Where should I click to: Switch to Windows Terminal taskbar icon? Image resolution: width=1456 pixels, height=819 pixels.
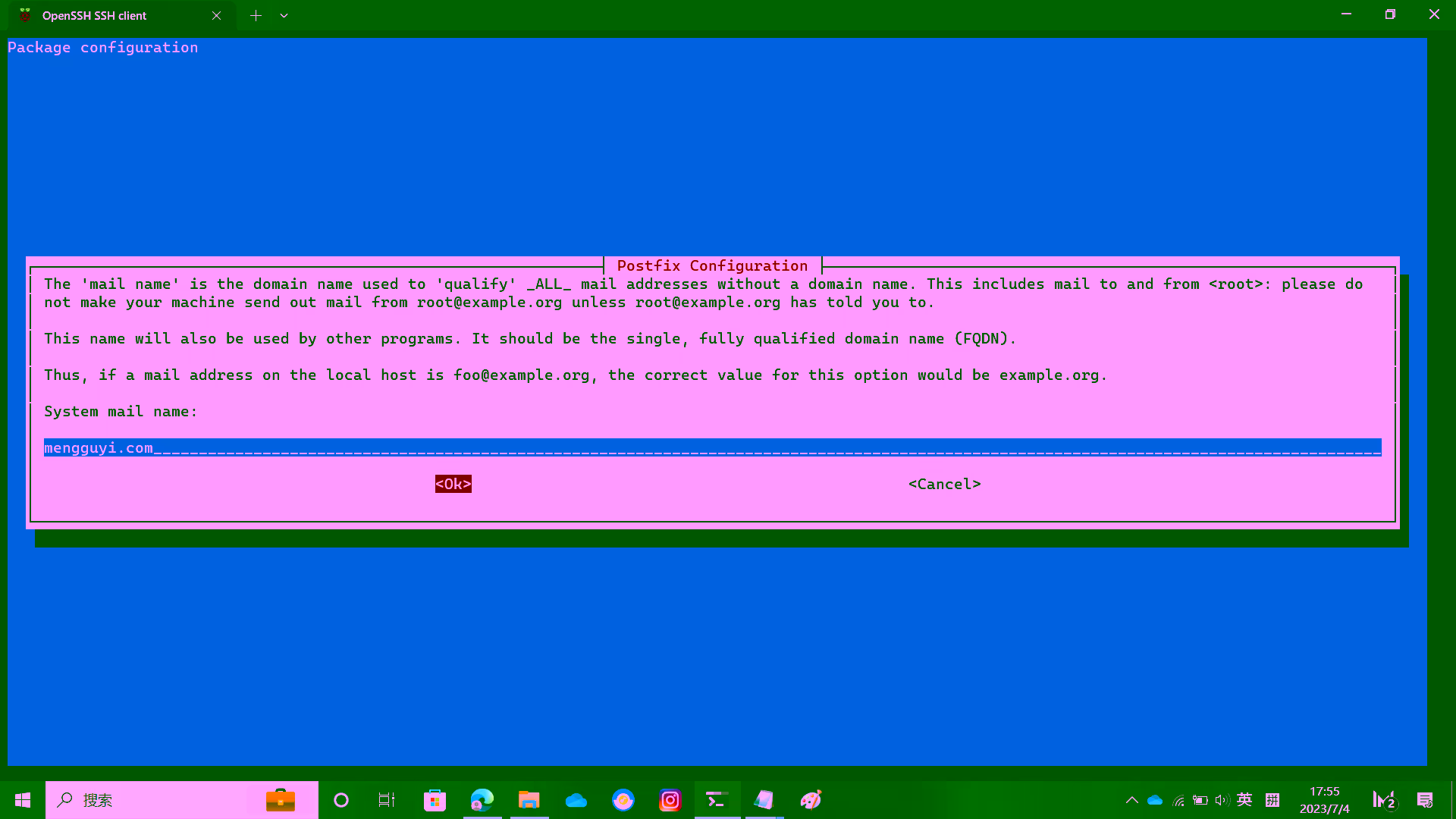coord(717,800)
